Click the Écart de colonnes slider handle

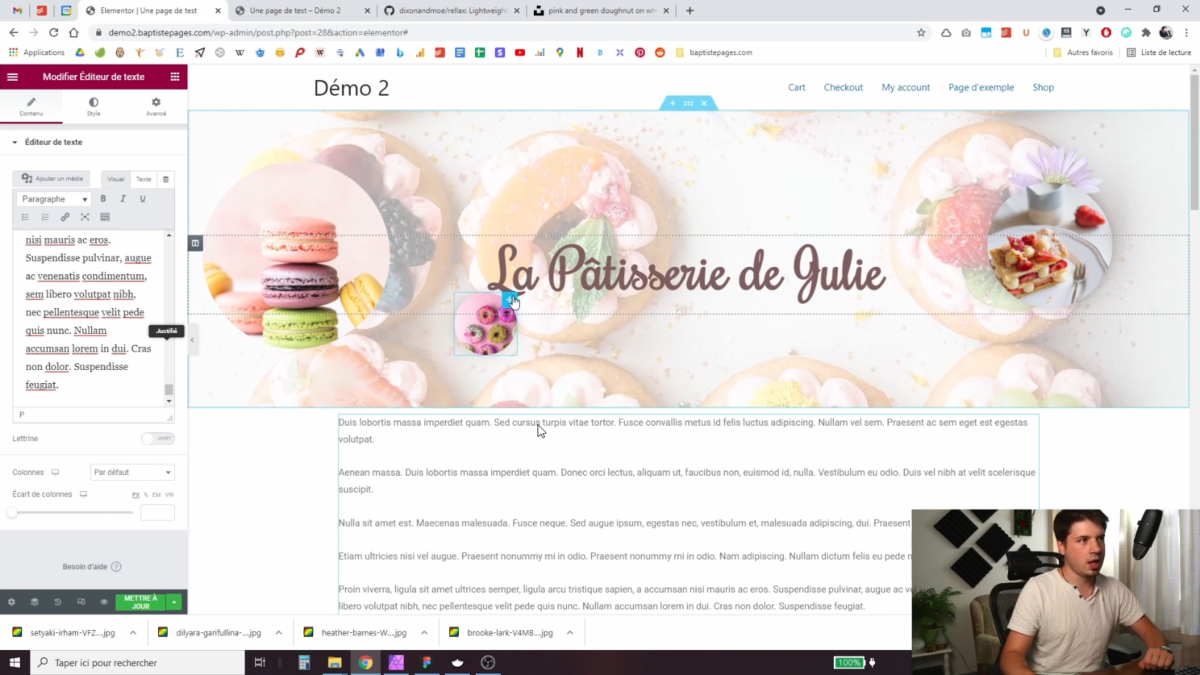pyautogui.click(x=12, y=512)
